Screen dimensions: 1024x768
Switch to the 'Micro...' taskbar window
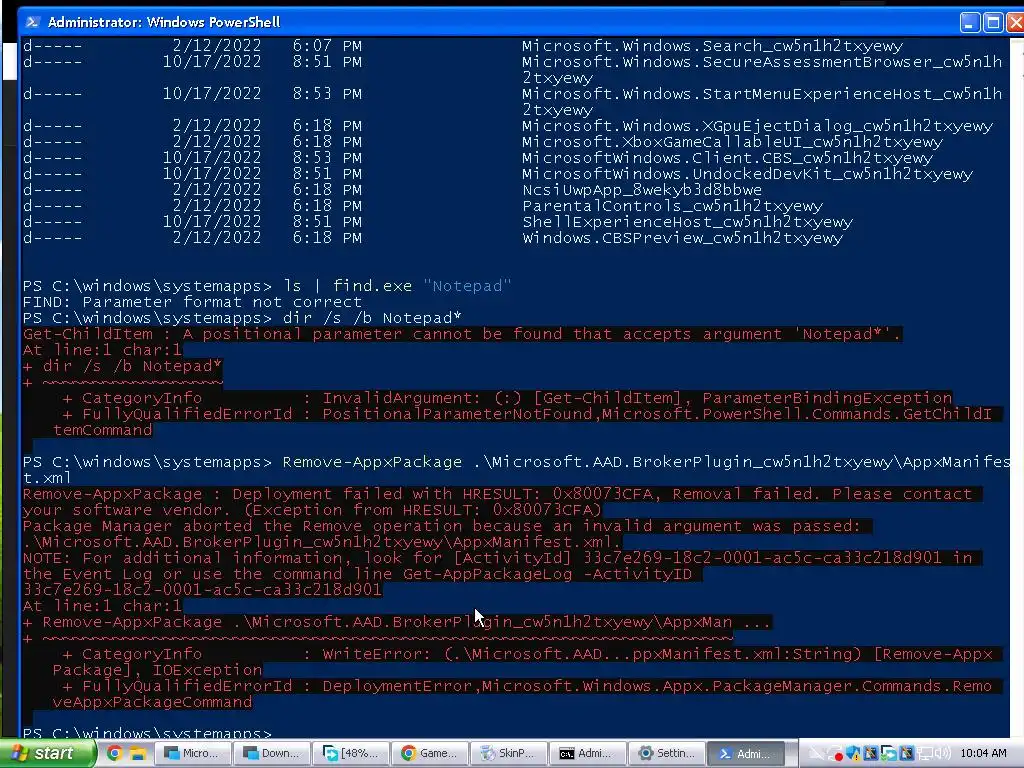coord(193,753)
